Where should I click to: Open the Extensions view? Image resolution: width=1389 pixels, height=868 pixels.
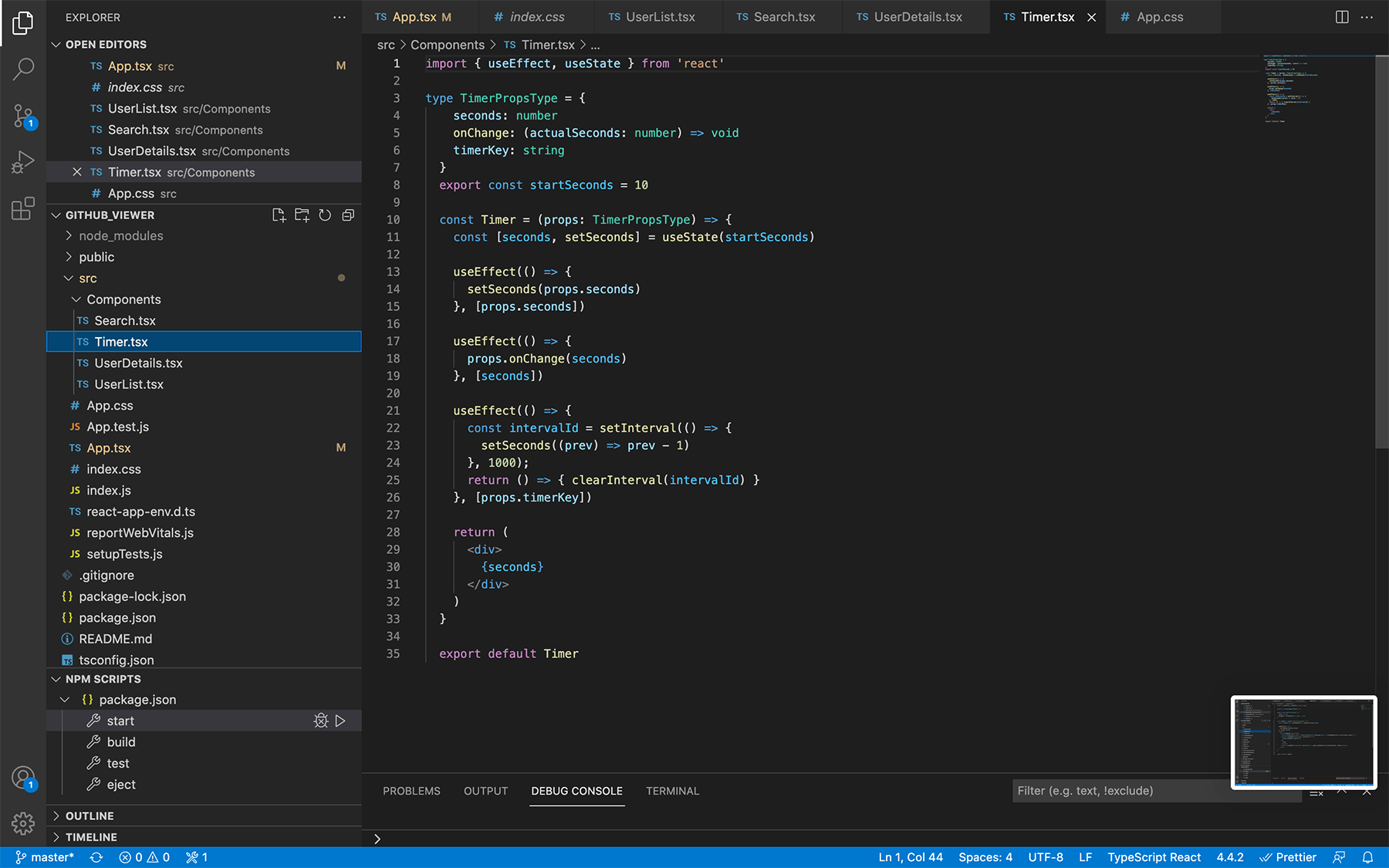click(x=23, y=208)
